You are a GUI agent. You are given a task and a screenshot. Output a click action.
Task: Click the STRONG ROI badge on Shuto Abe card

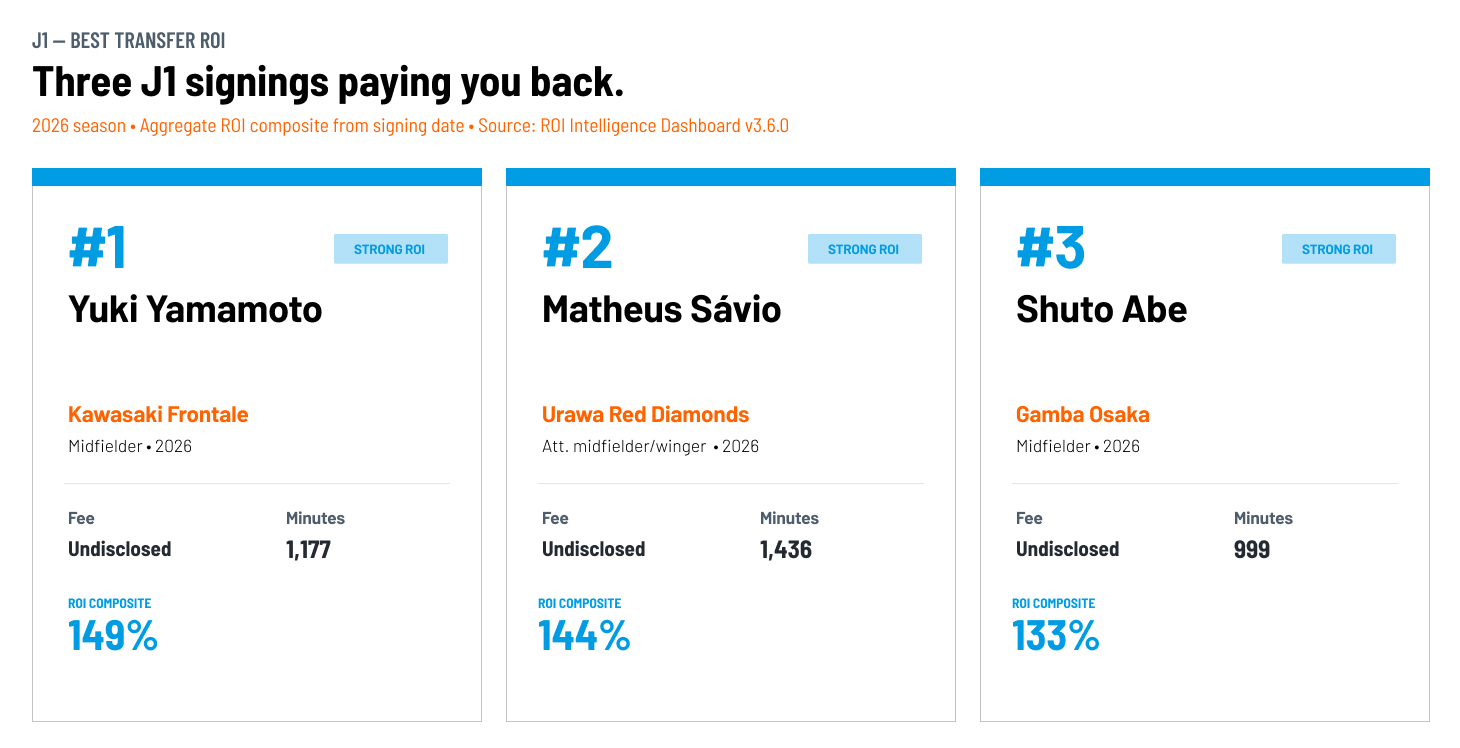[1339, 249]
